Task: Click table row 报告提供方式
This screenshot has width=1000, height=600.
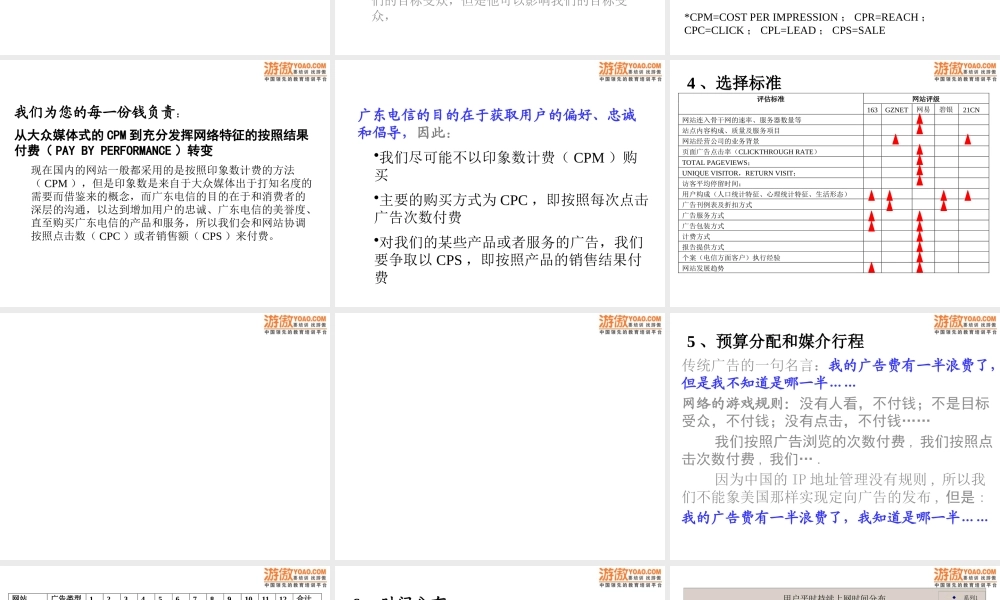Action: 834,247
